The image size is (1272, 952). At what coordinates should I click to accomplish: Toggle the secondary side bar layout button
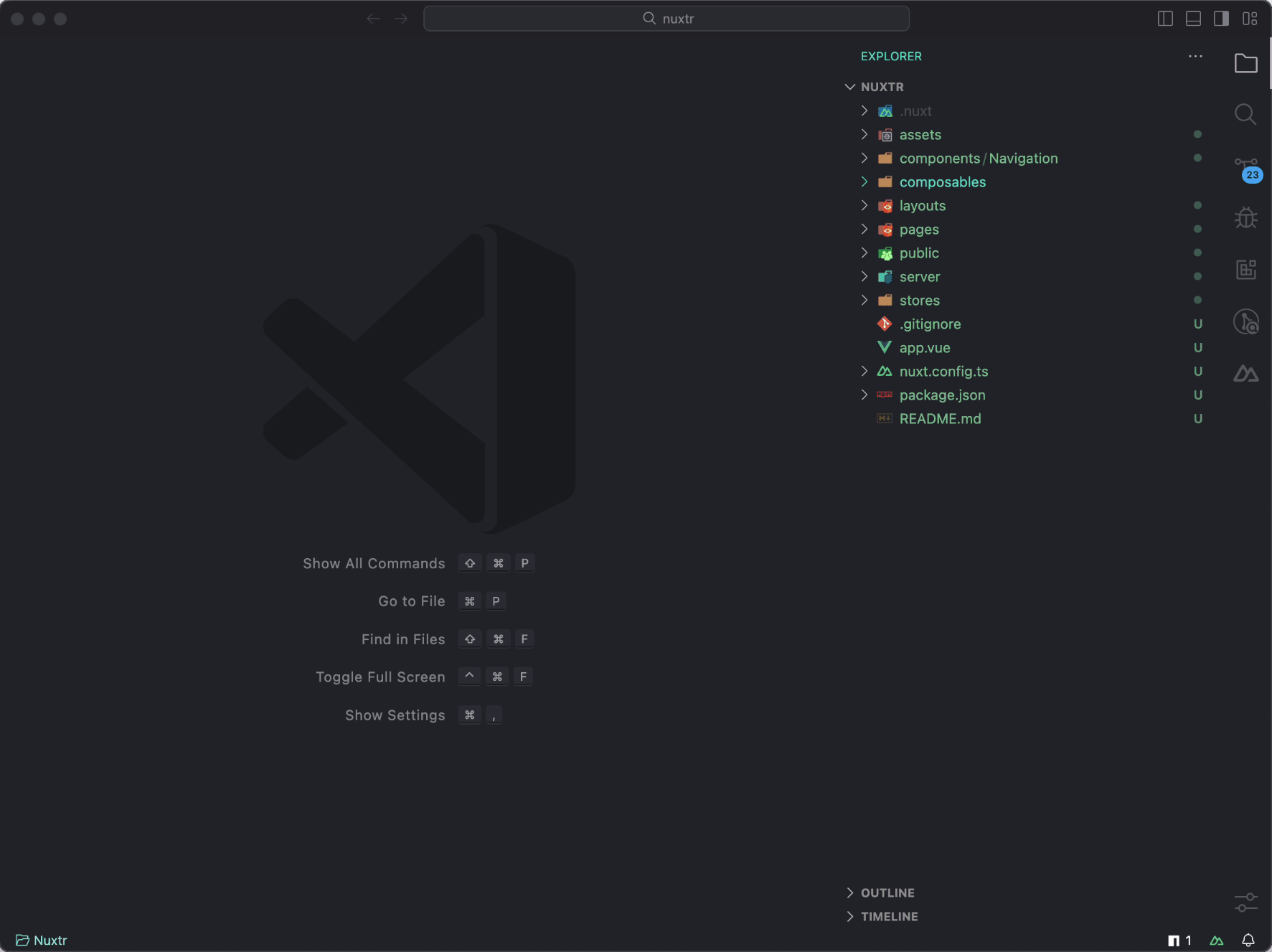click(x=1221, y=19)
